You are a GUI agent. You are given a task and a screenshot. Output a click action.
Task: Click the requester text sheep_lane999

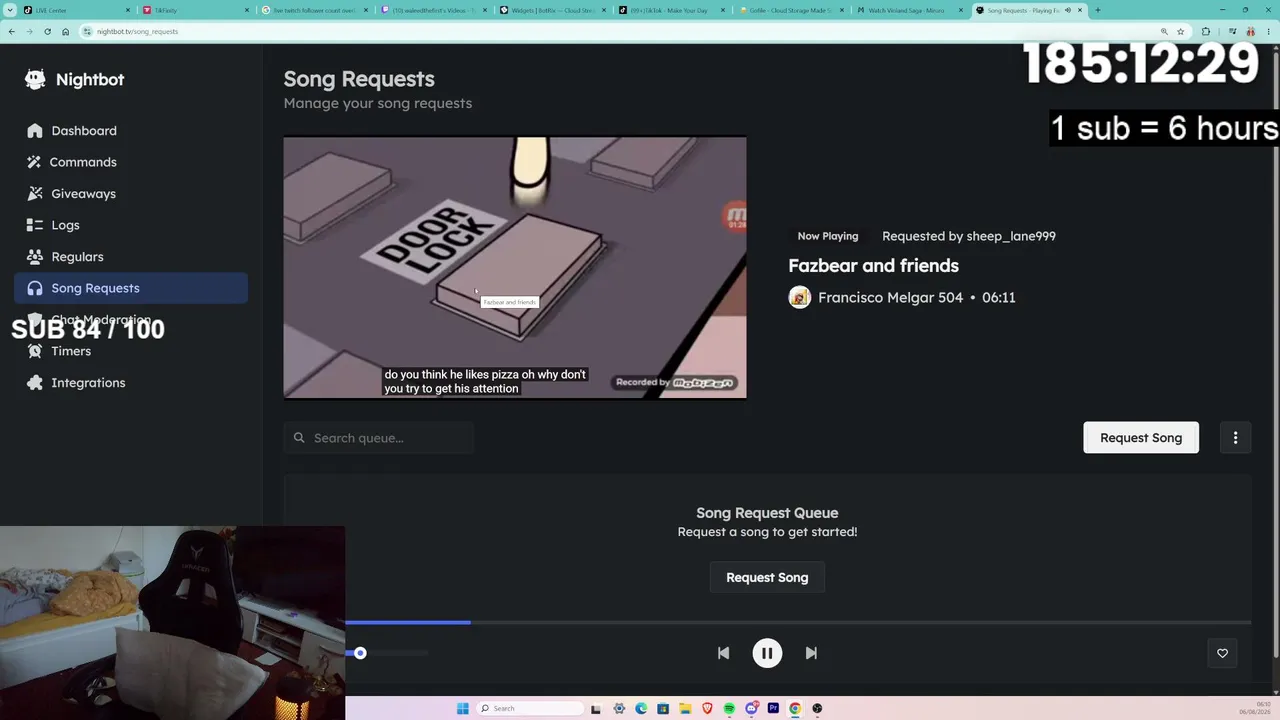pos(1010,236)
